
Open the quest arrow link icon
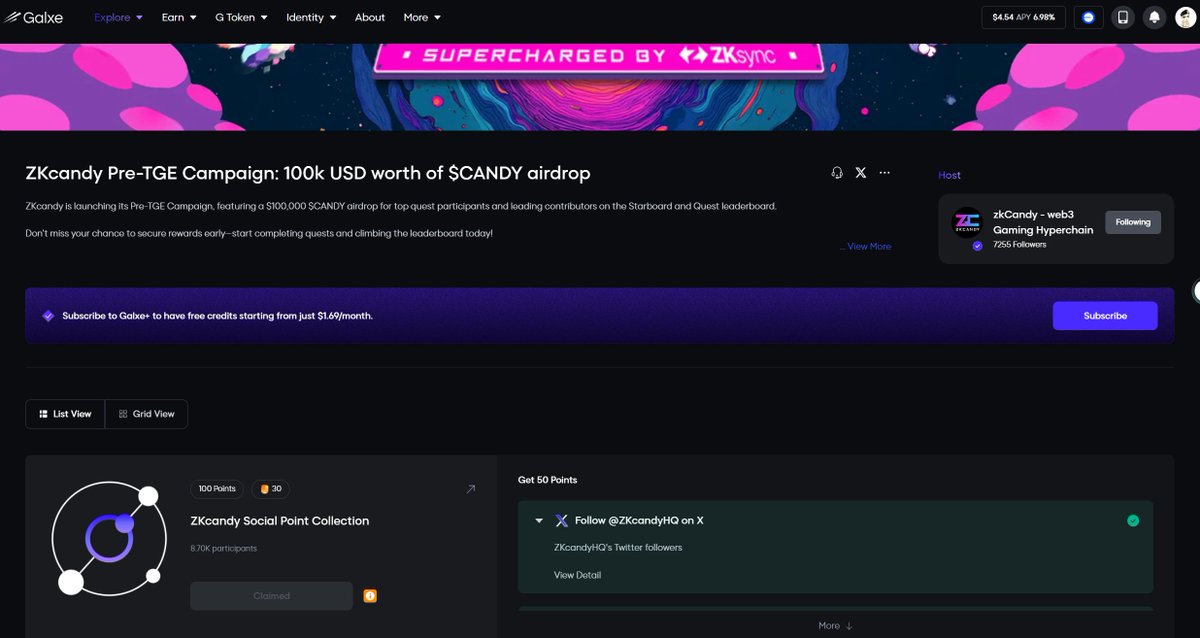(471, 489)
